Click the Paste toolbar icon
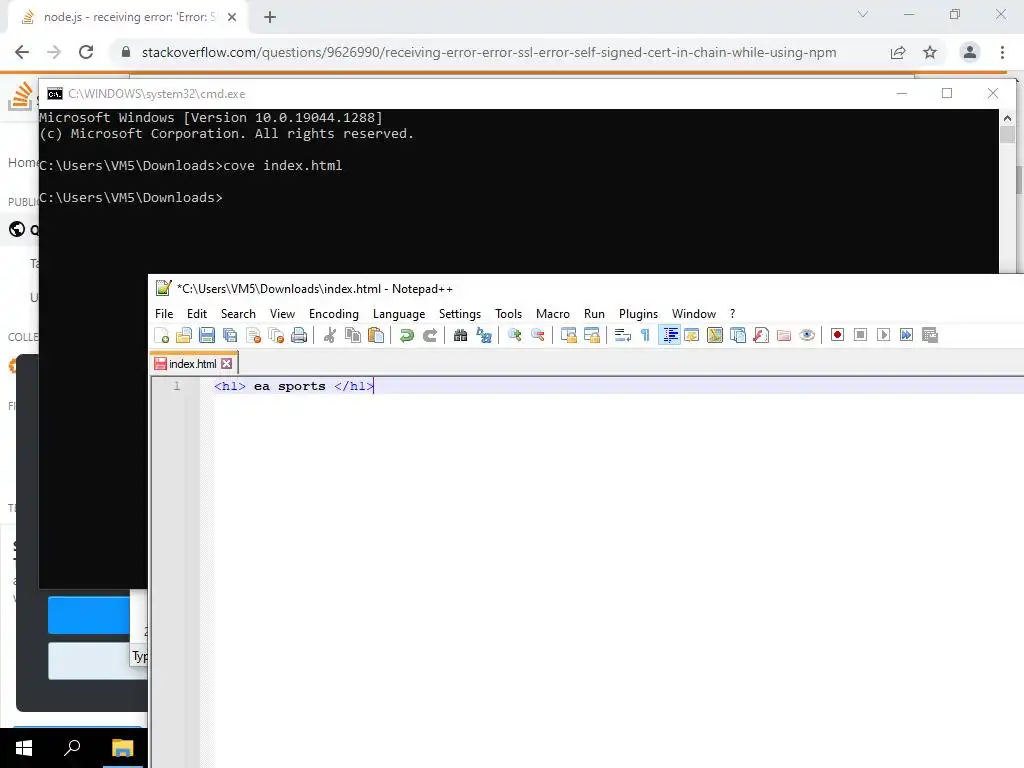 point(376,335)
